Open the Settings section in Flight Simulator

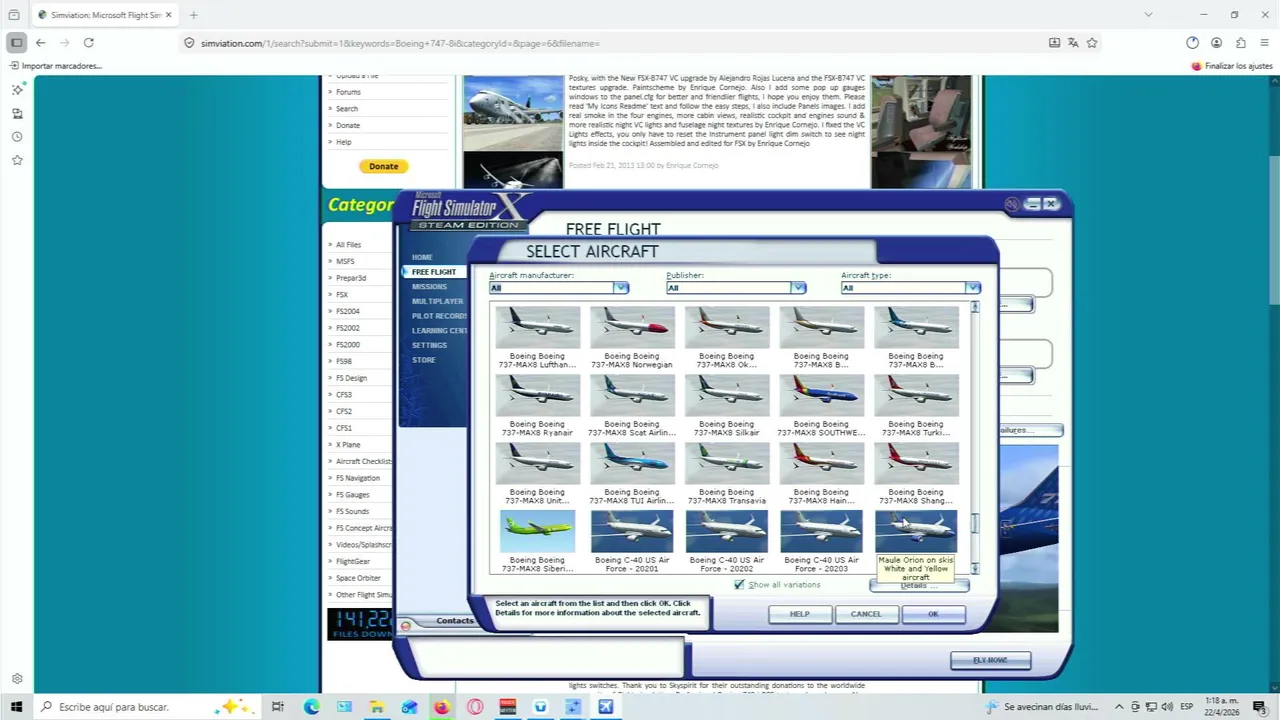coord(429,345)
